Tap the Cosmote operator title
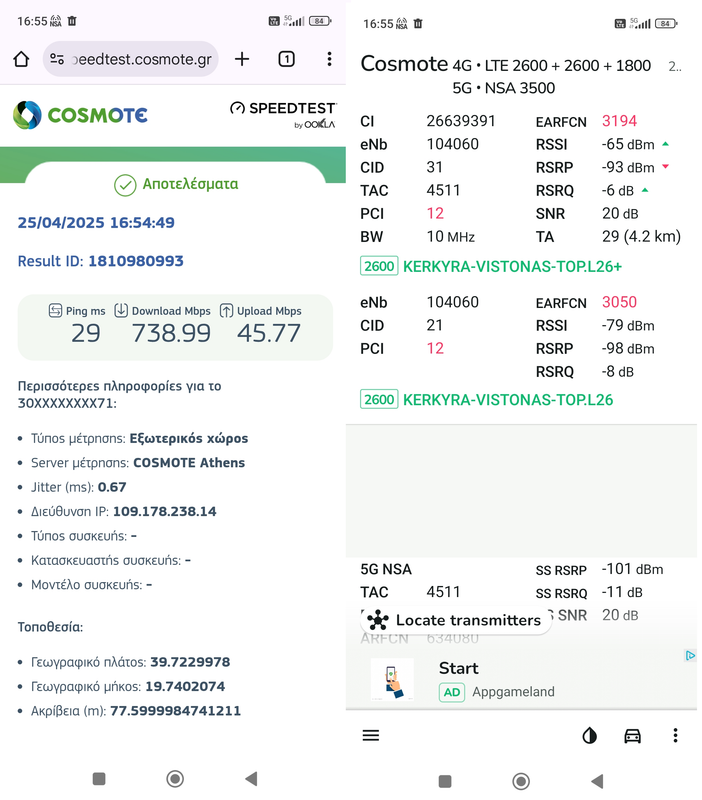 (404, 64)
